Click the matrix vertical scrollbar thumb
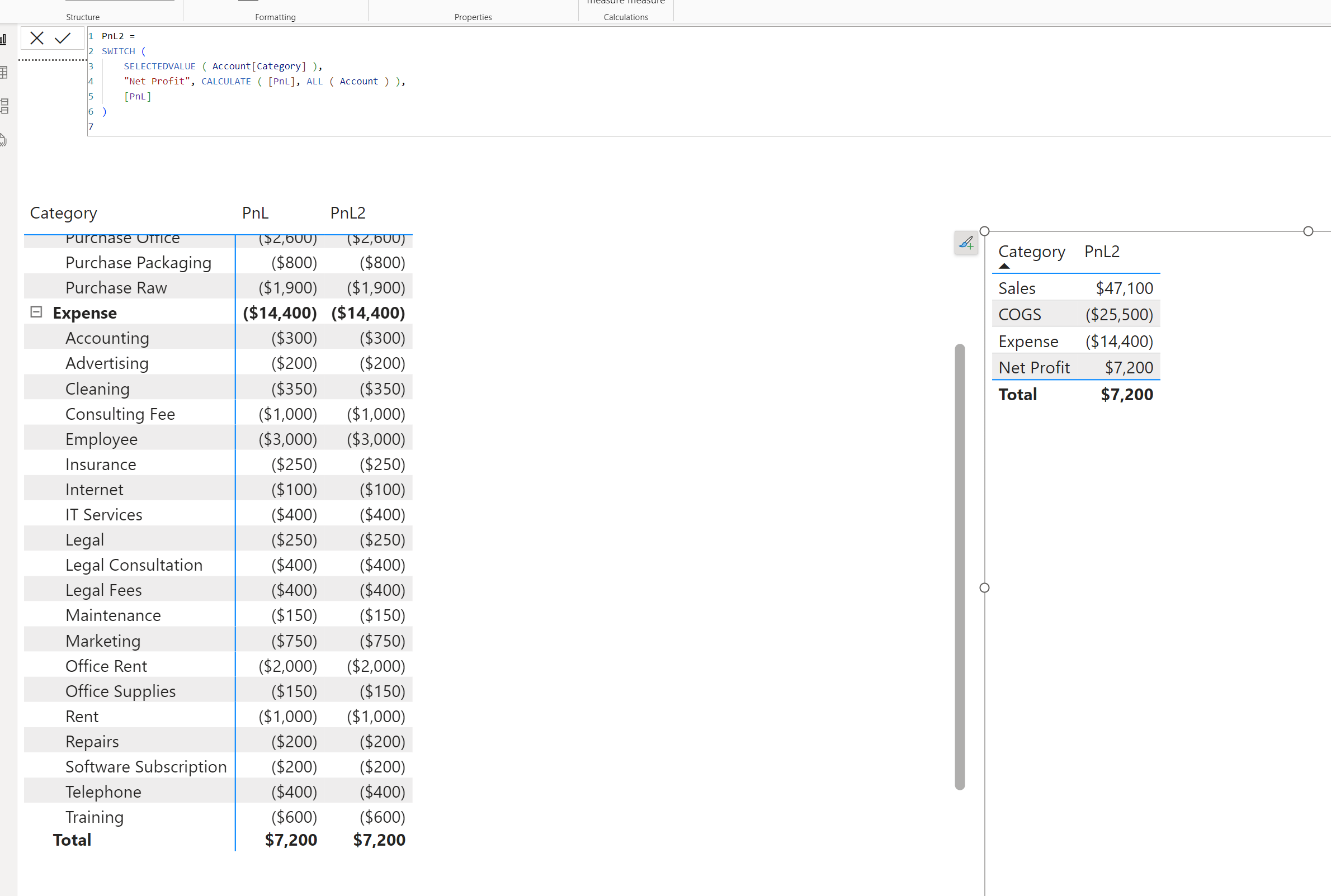 click(x=959, y=566)
